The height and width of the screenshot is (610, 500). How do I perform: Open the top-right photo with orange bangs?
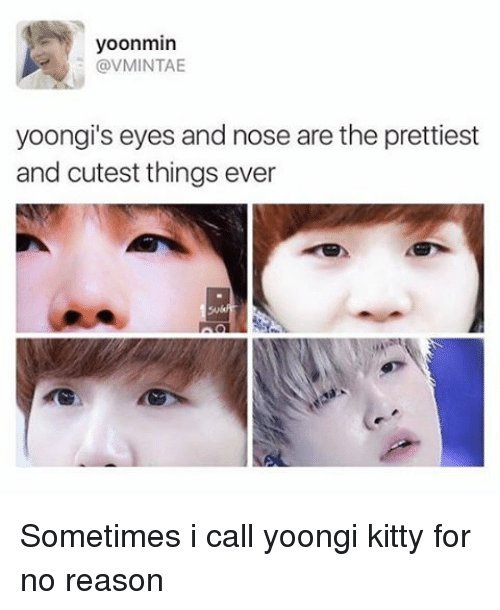[x=368, y=268]
